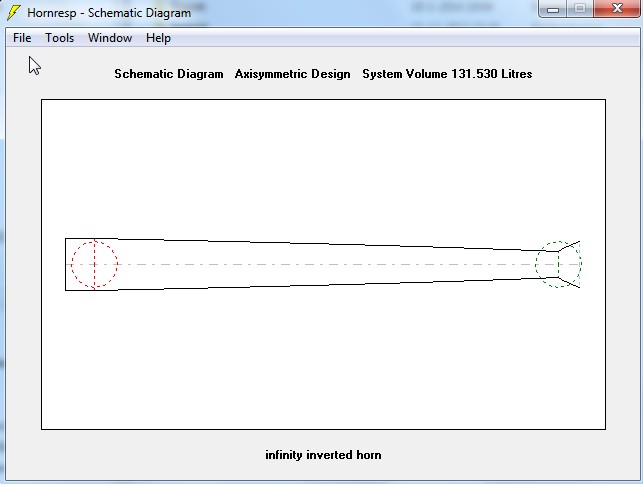Click the green dashed driver circle

click(x=558, y=264)
